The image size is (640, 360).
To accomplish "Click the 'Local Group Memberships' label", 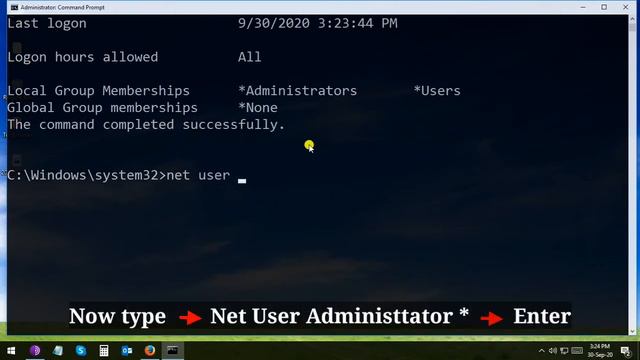I will [x=98, y=91].
